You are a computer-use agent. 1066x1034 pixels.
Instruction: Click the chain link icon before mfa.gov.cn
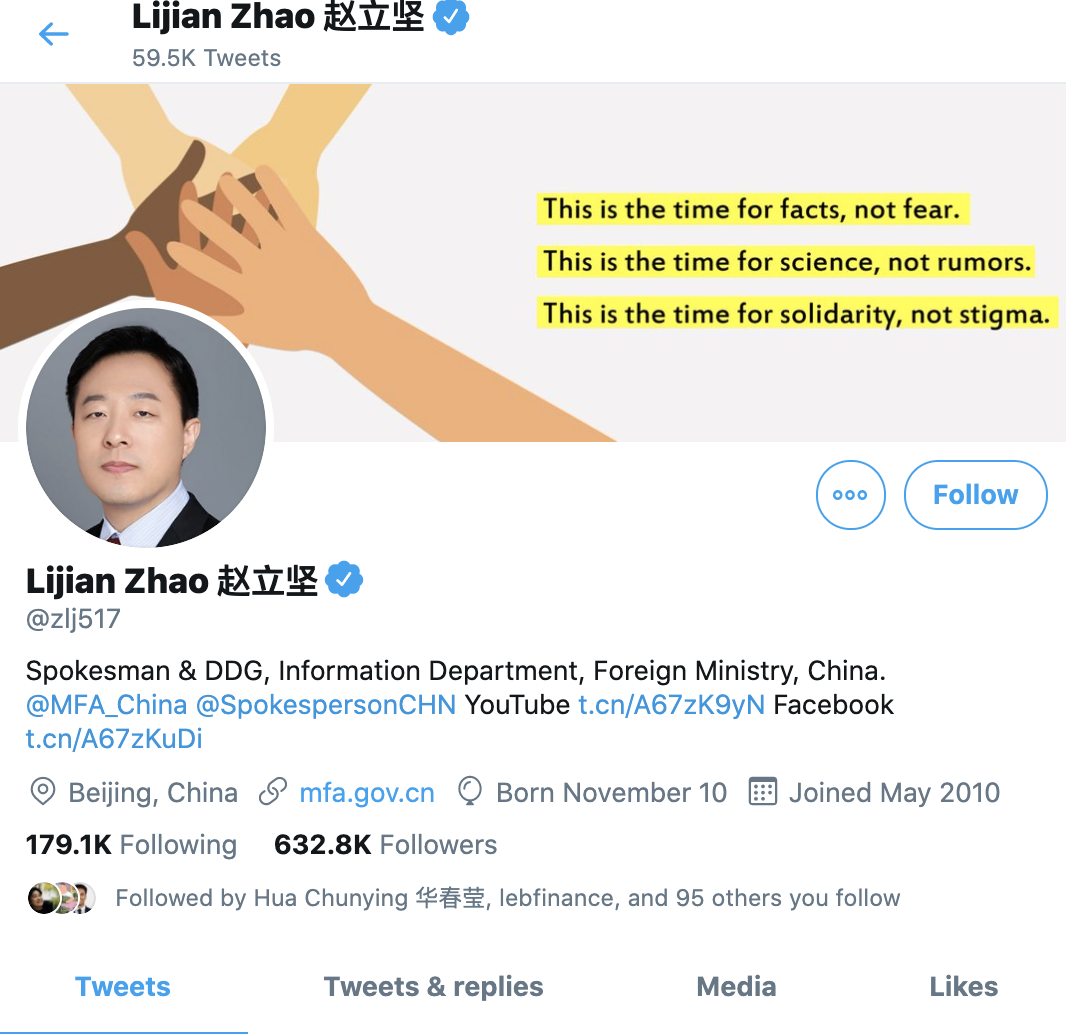(273, 792)
